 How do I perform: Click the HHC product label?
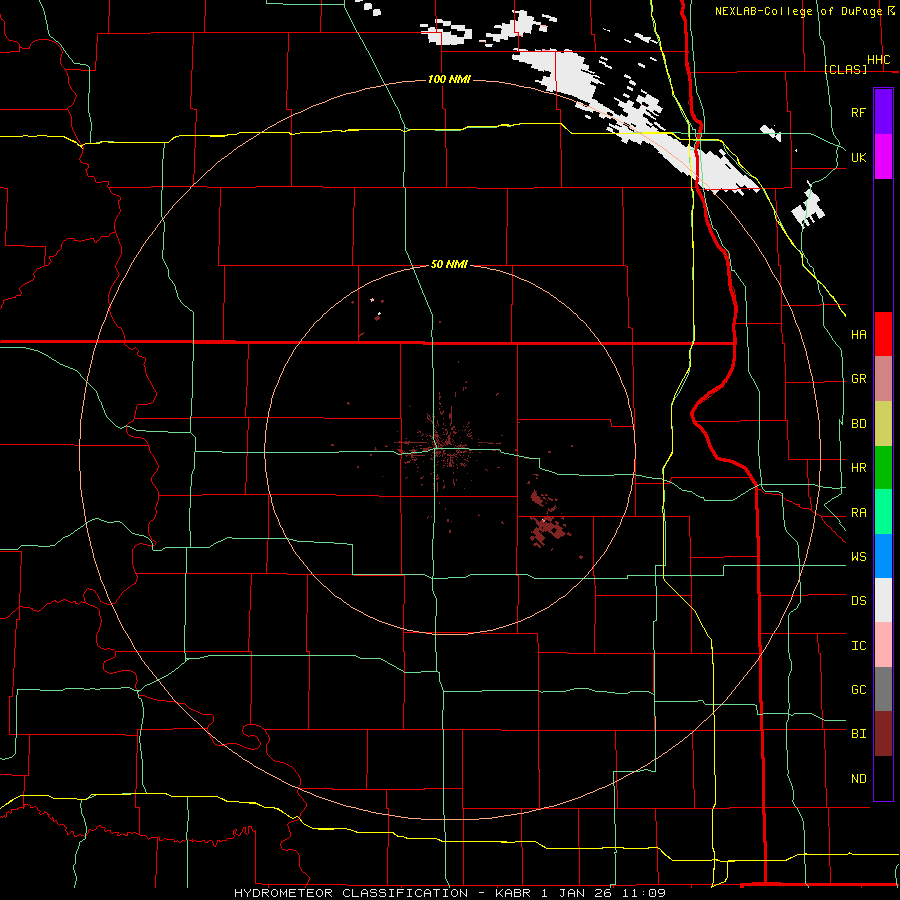click(x=878, y=60)
